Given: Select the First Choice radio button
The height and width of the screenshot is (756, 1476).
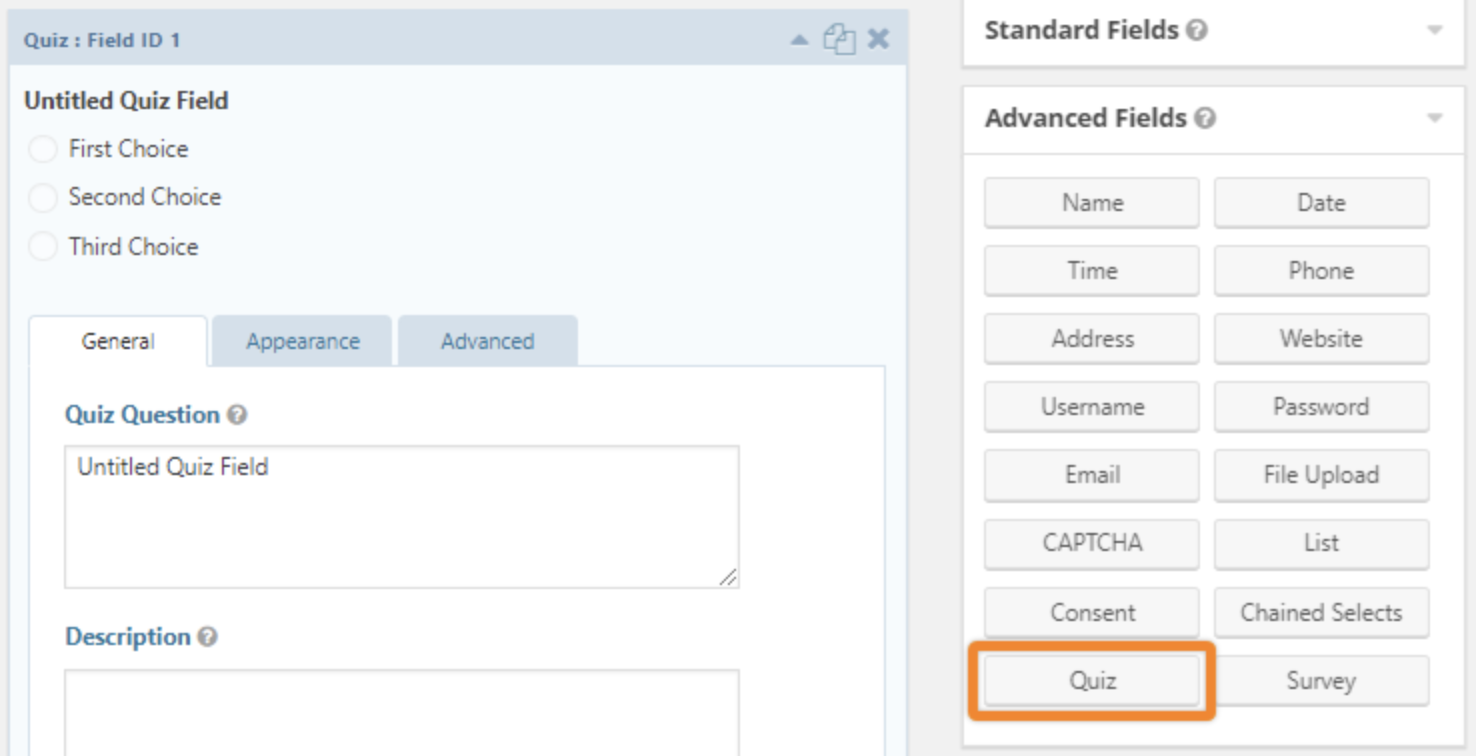Looking at the screenshot, I should pos(42,148).
